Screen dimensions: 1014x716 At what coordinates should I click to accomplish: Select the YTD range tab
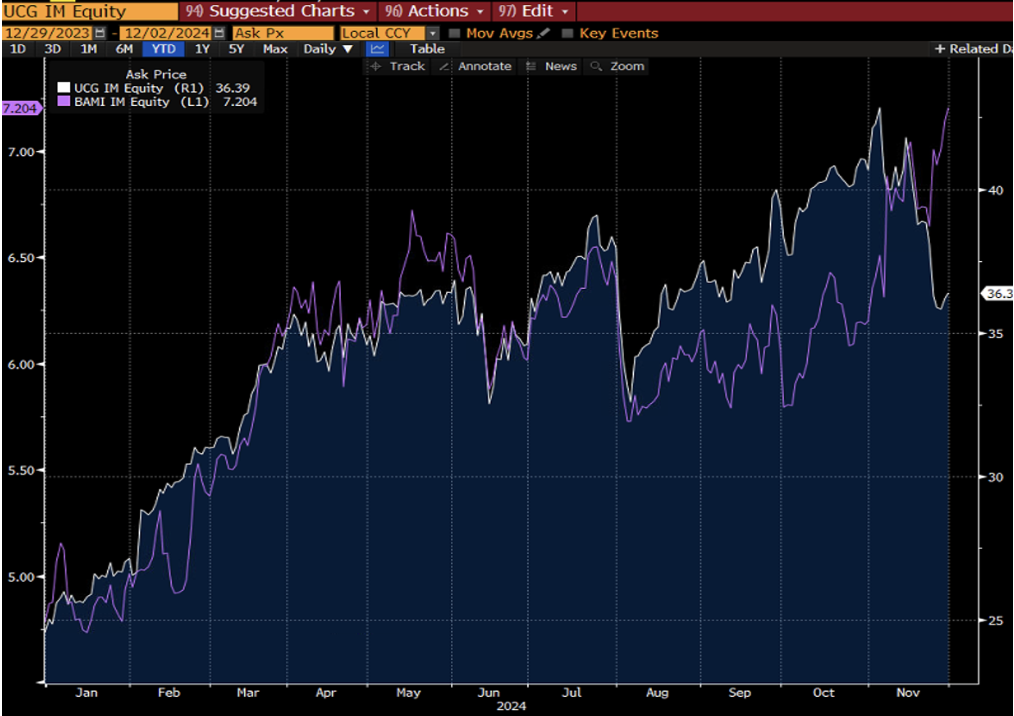[x=164, y=49]
